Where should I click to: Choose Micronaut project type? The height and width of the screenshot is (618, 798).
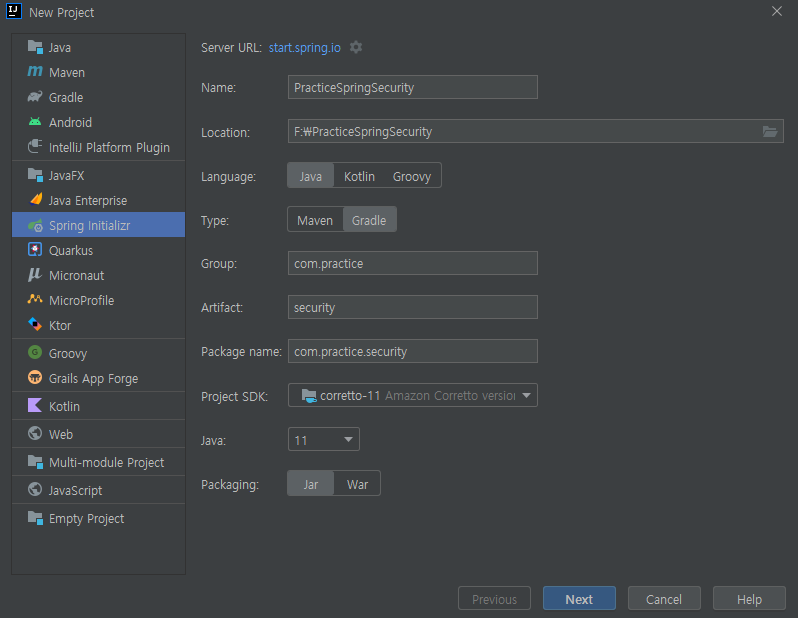[x=98, y=275]
